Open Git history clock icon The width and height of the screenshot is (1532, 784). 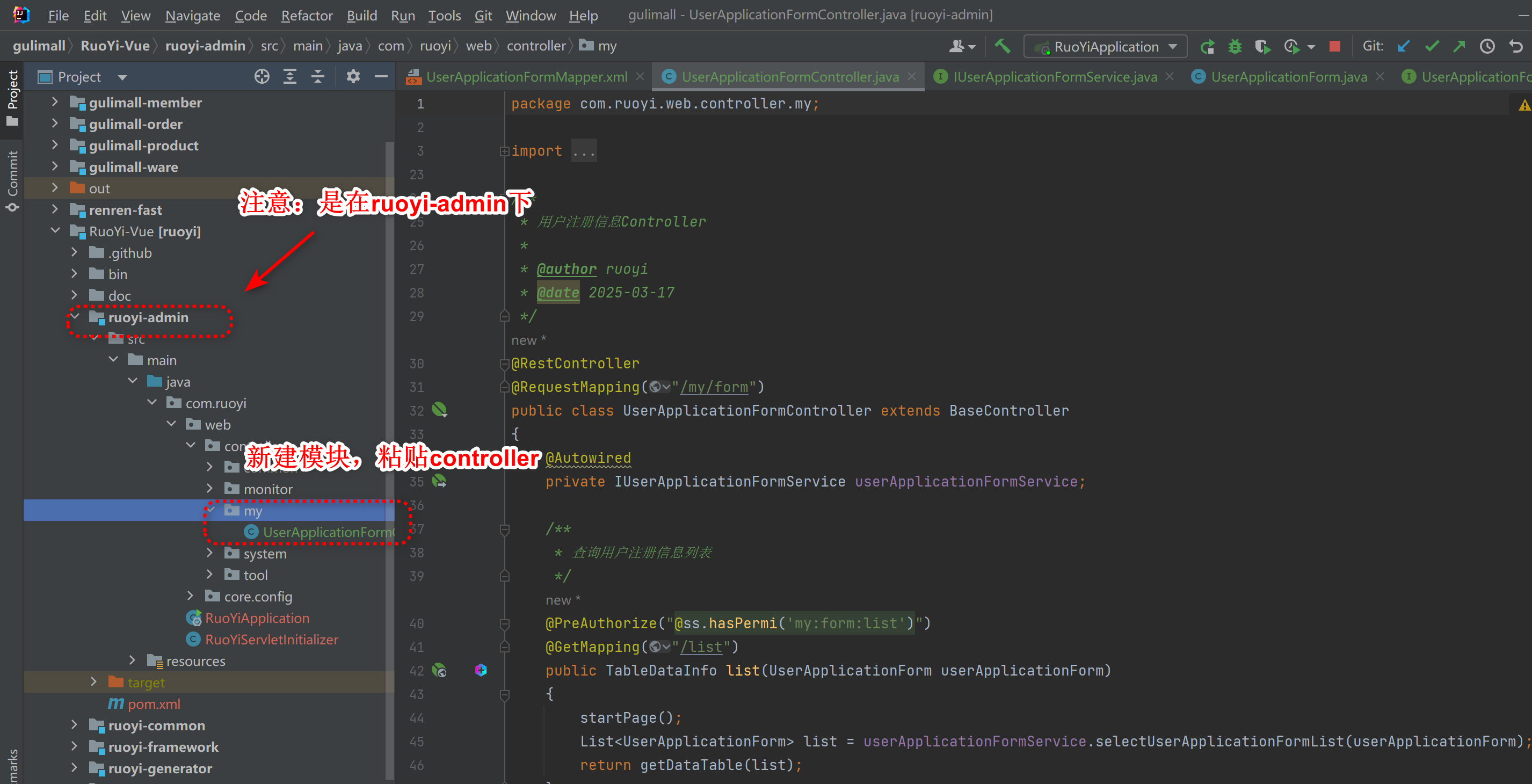pos(1487,46)
